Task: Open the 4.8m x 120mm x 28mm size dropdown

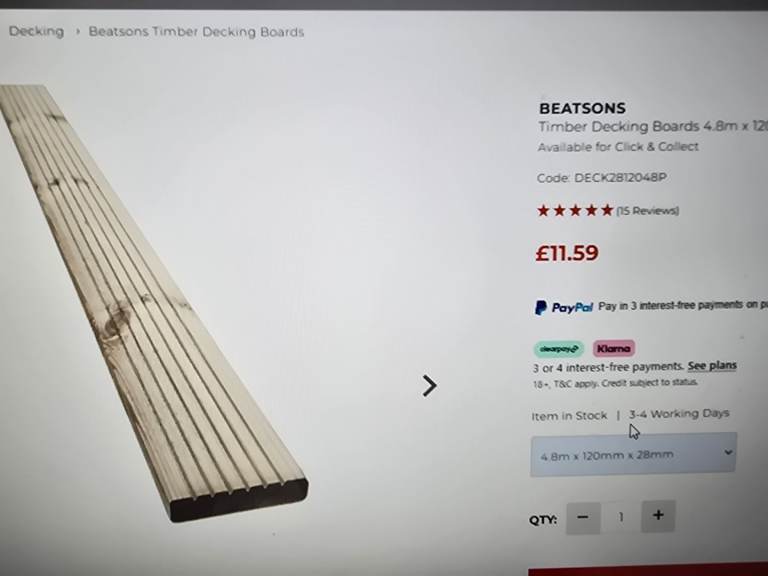Action: (634, 454)
